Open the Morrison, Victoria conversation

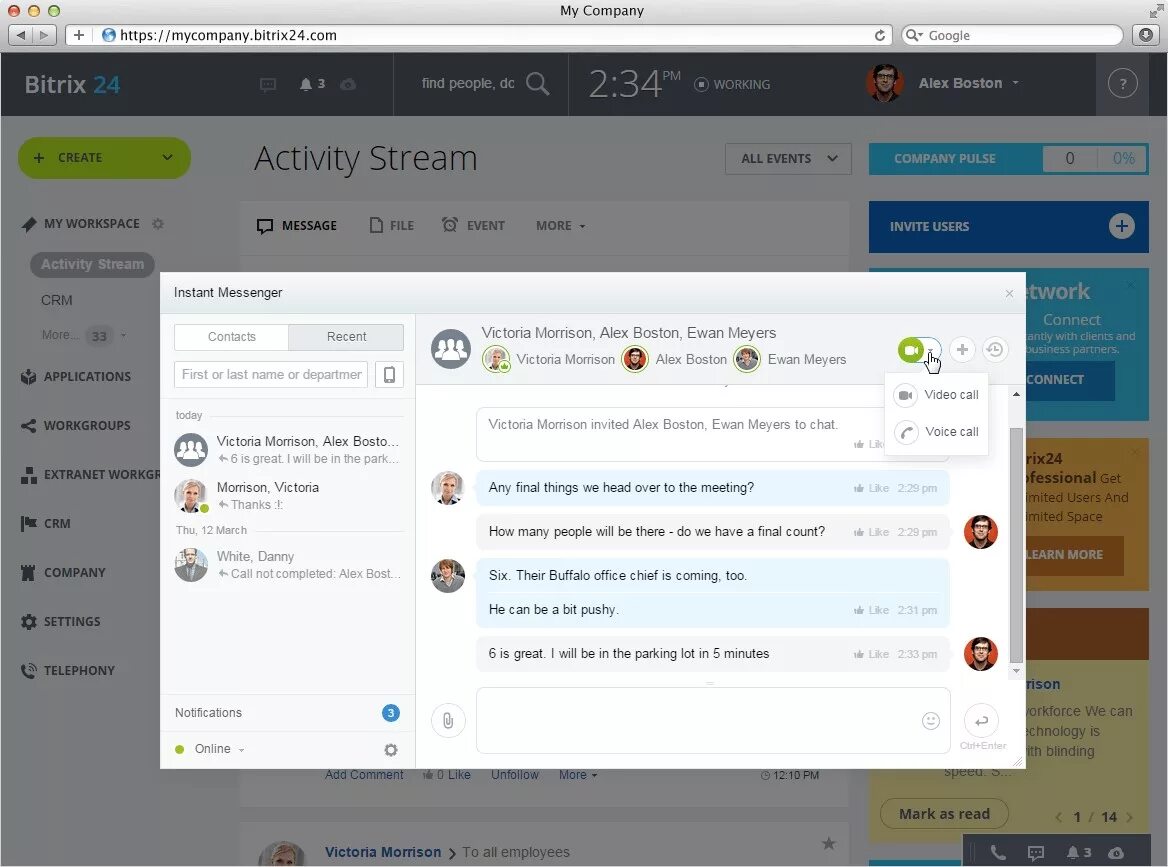pyautogui.click(x=288, y=495)
